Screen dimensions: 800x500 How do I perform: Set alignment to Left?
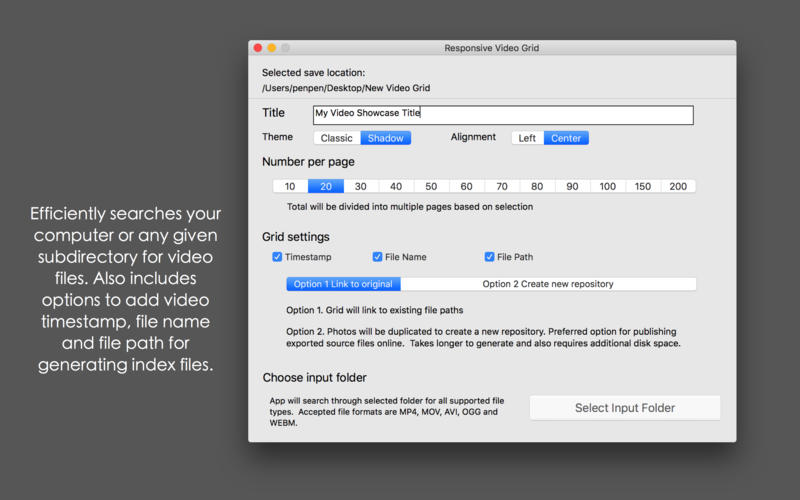[527, 138]
